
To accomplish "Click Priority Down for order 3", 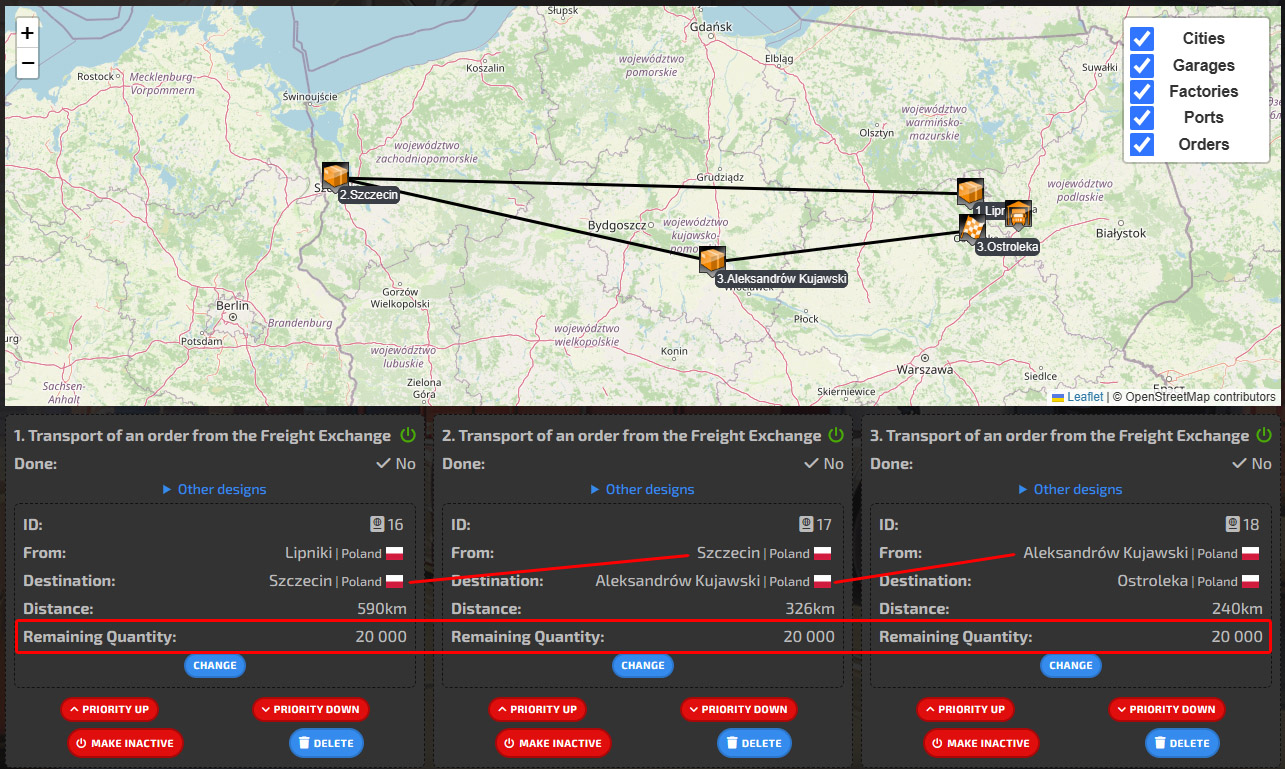I will 1172,709.
